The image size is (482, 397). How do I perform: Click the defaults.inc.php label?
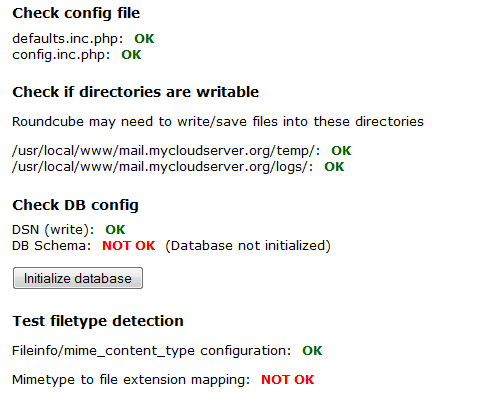point(68,39)
